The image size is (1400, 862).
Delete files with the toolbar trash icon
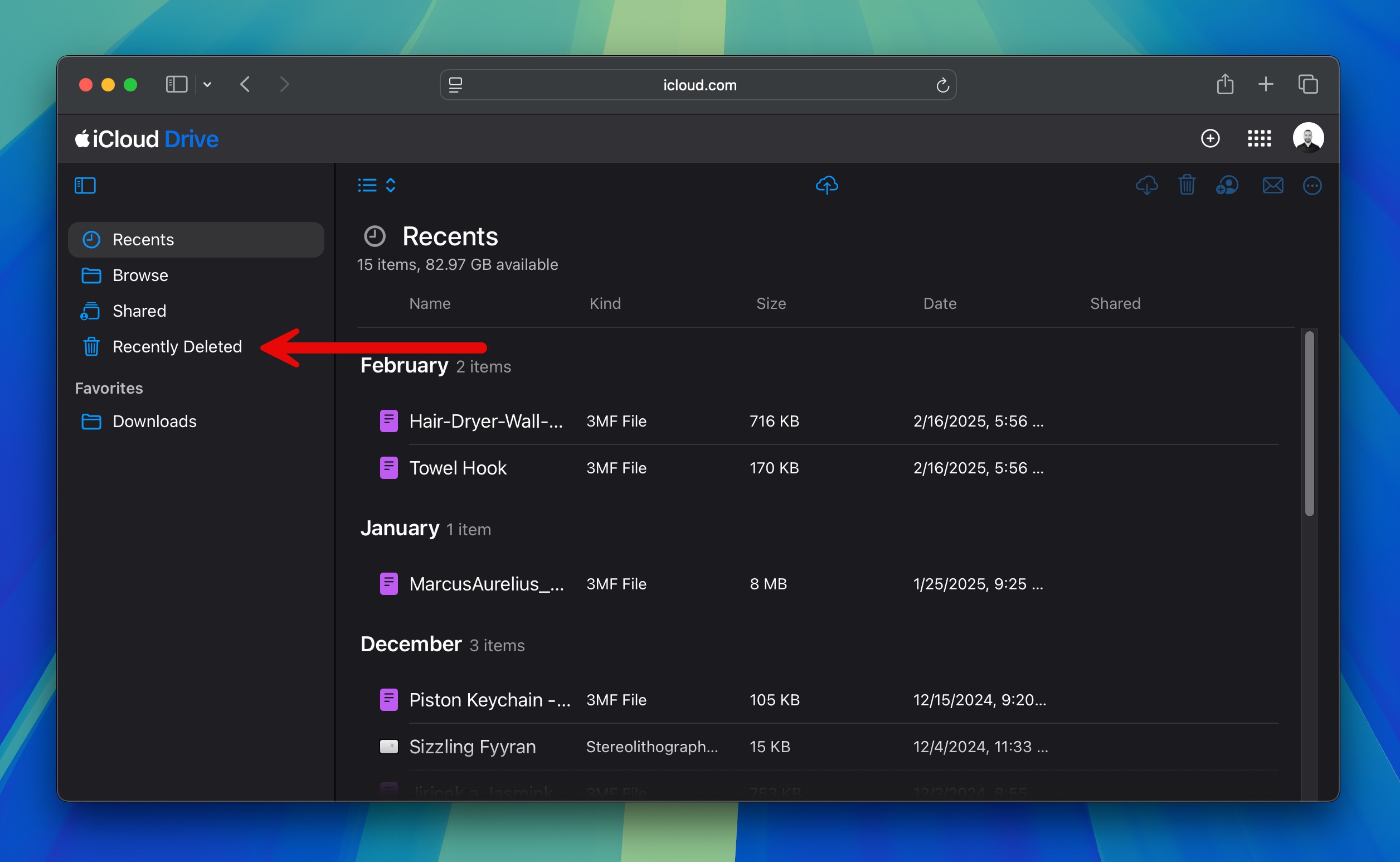1188,185
